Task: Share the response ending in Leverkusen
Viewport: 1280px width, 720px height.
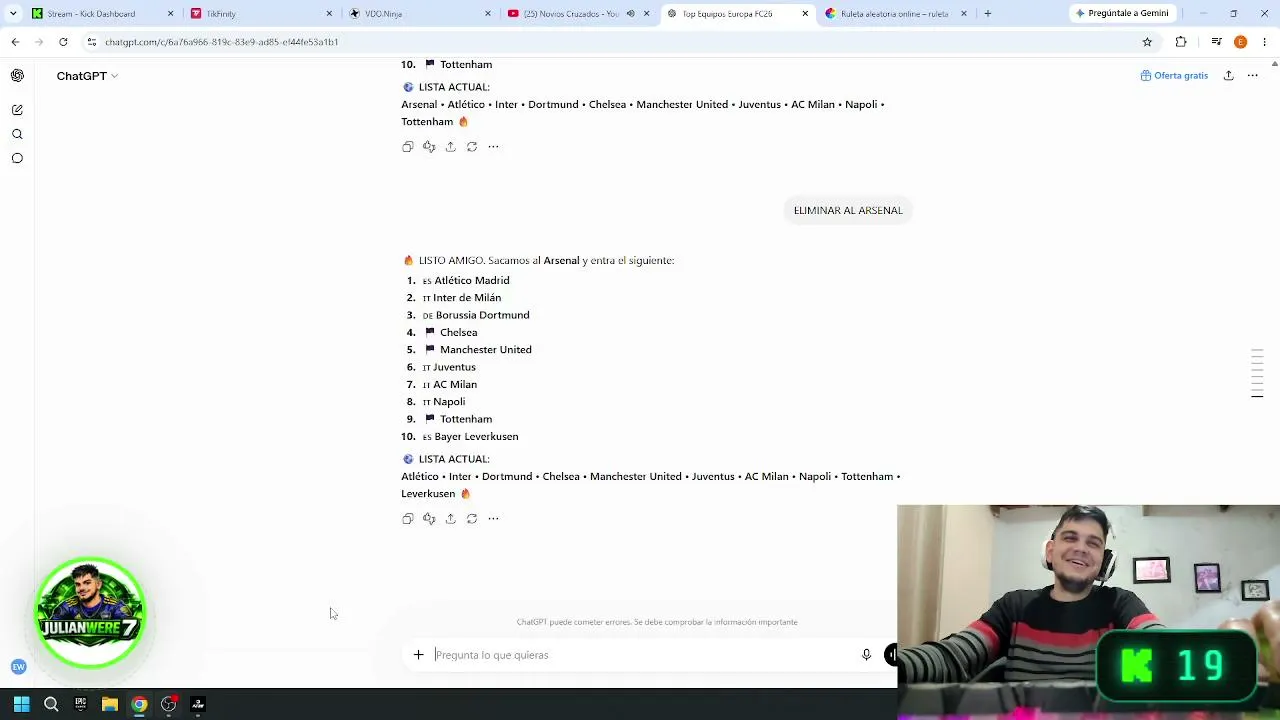Action: tap(450, 519)
